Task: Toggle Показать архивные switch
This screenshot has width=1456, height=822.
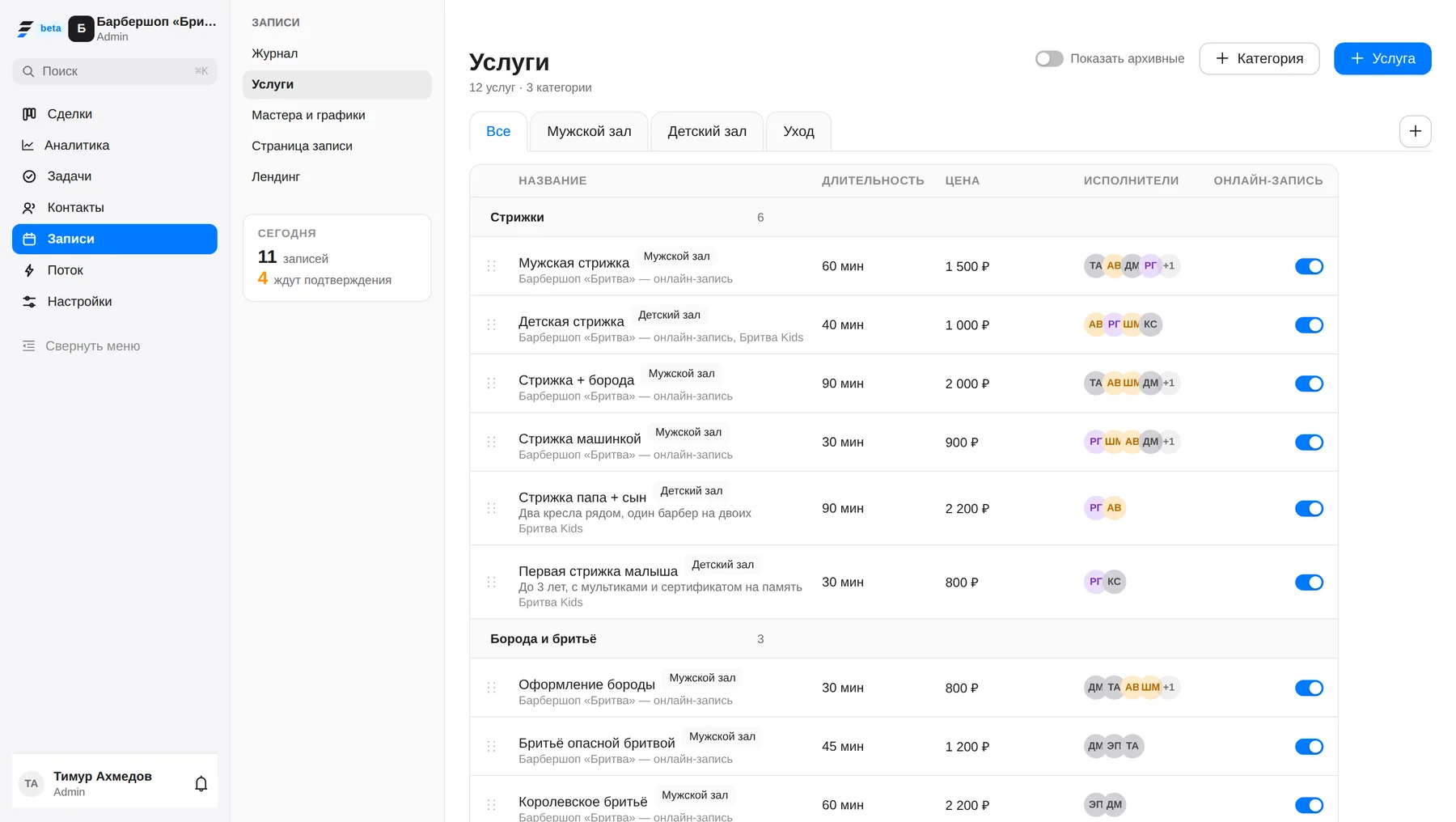Action: click(1049, 58)
